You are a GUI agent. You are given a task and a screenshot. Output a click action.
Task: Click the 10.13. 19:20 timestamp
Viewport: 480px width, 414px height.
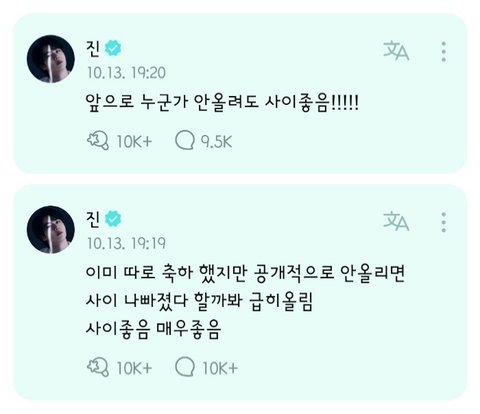pos(126,73)
